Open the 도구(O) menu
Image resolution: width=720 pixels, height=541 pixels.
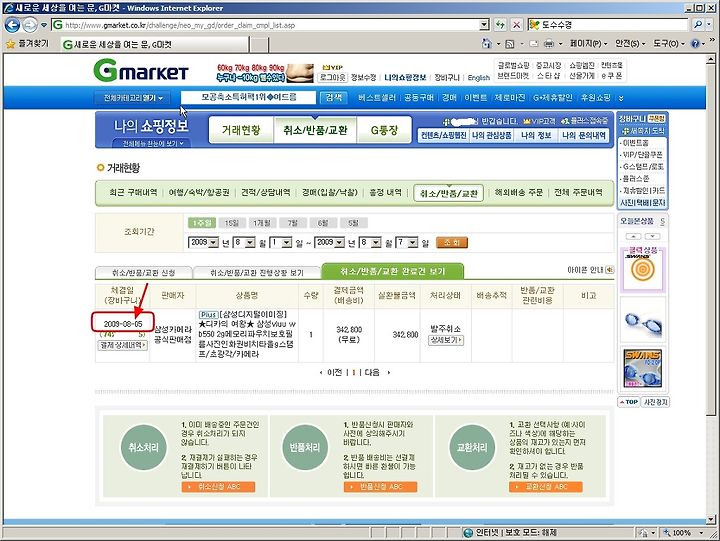pos(669,44)
